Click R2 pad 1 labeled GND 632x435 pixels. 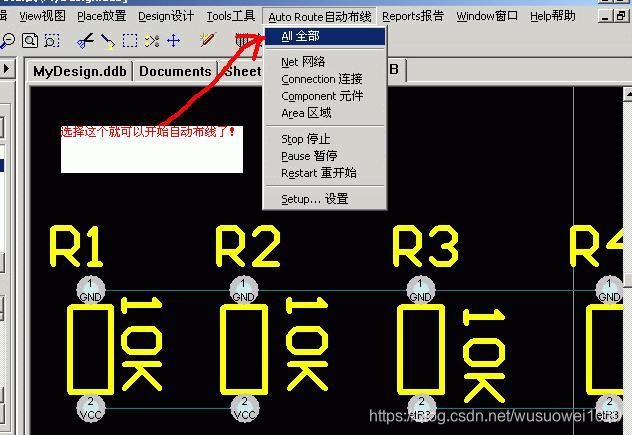244,290
